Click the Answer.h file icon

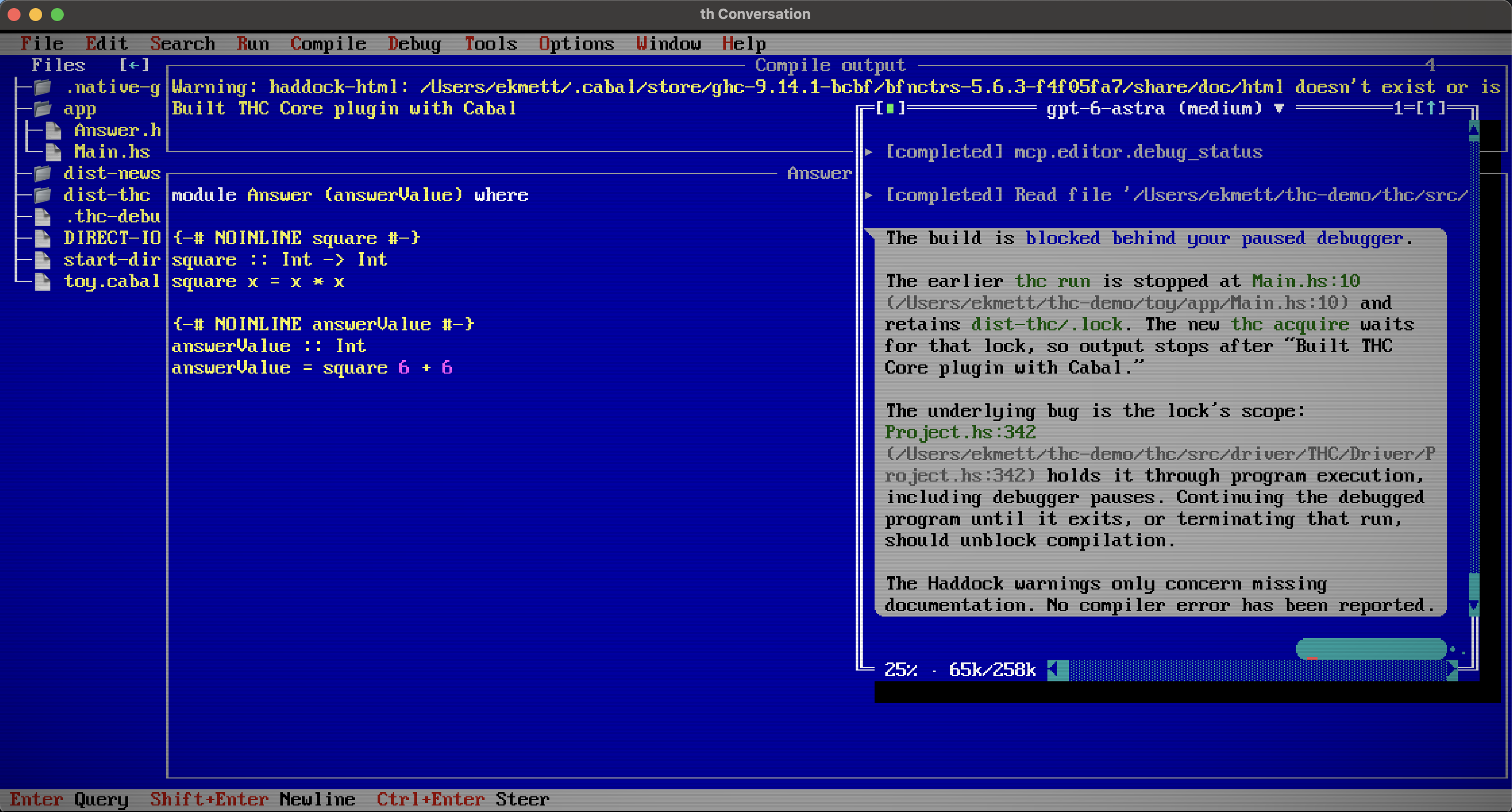coord(53,130)
